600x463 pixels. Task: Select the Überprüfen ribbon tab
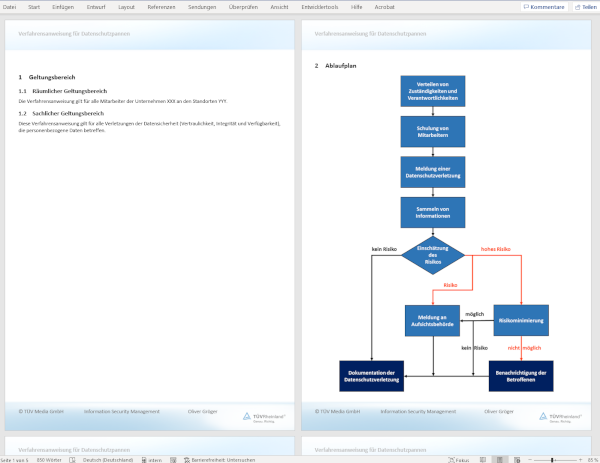(243, 7)
